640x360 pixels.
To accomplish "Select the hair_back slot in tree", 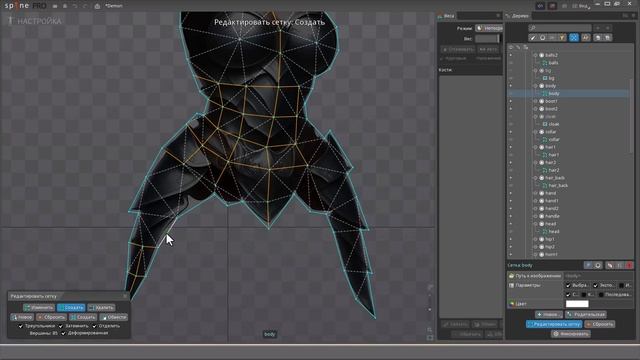I will [x=555, y=178].
